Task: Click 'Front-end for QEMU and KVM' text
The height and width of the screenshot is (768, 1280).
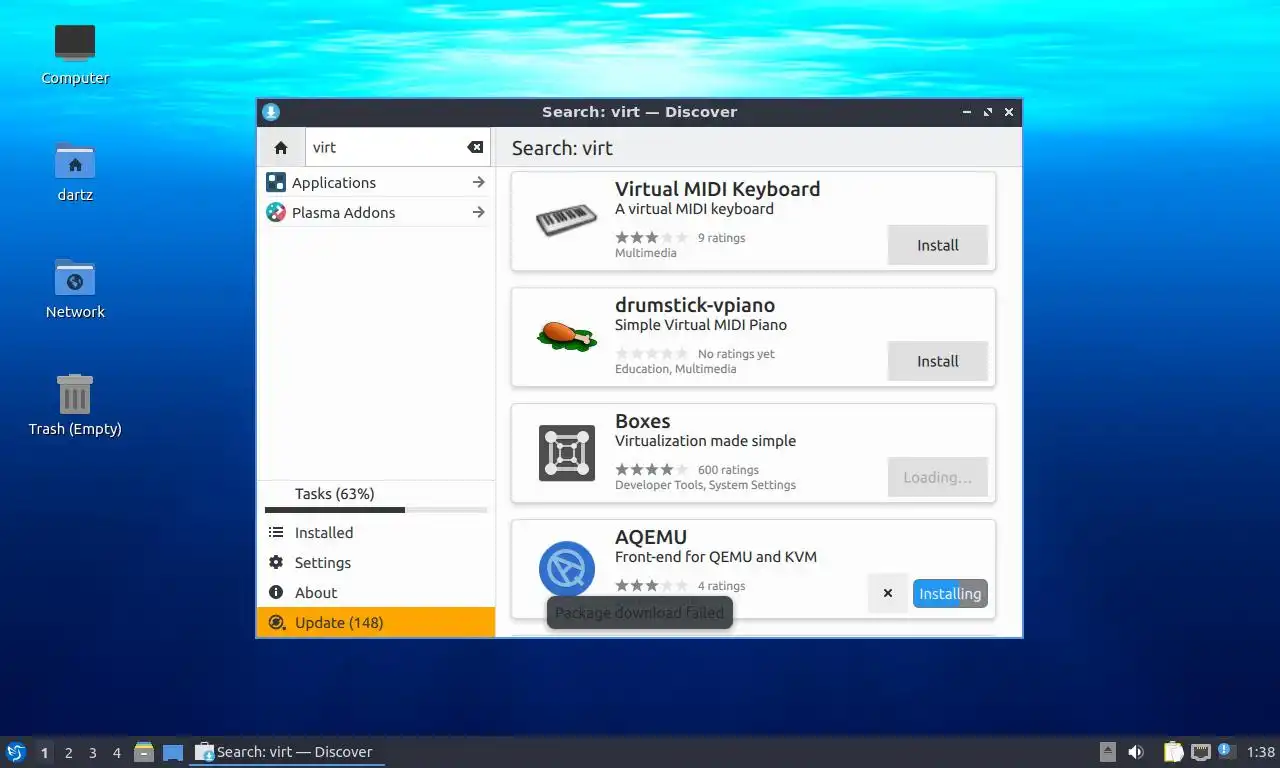Action: [x=716, y=557]
